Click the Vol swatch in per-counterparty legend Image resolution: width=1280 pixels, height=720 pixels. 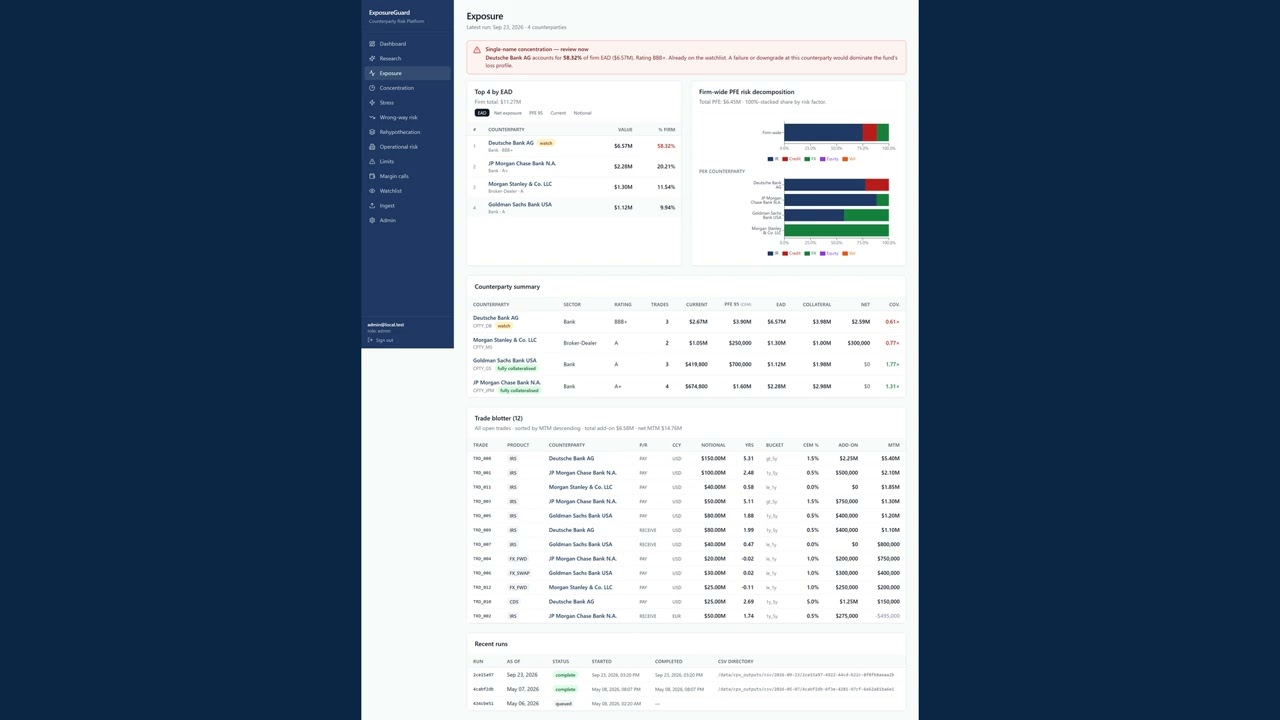pos(846,253)
